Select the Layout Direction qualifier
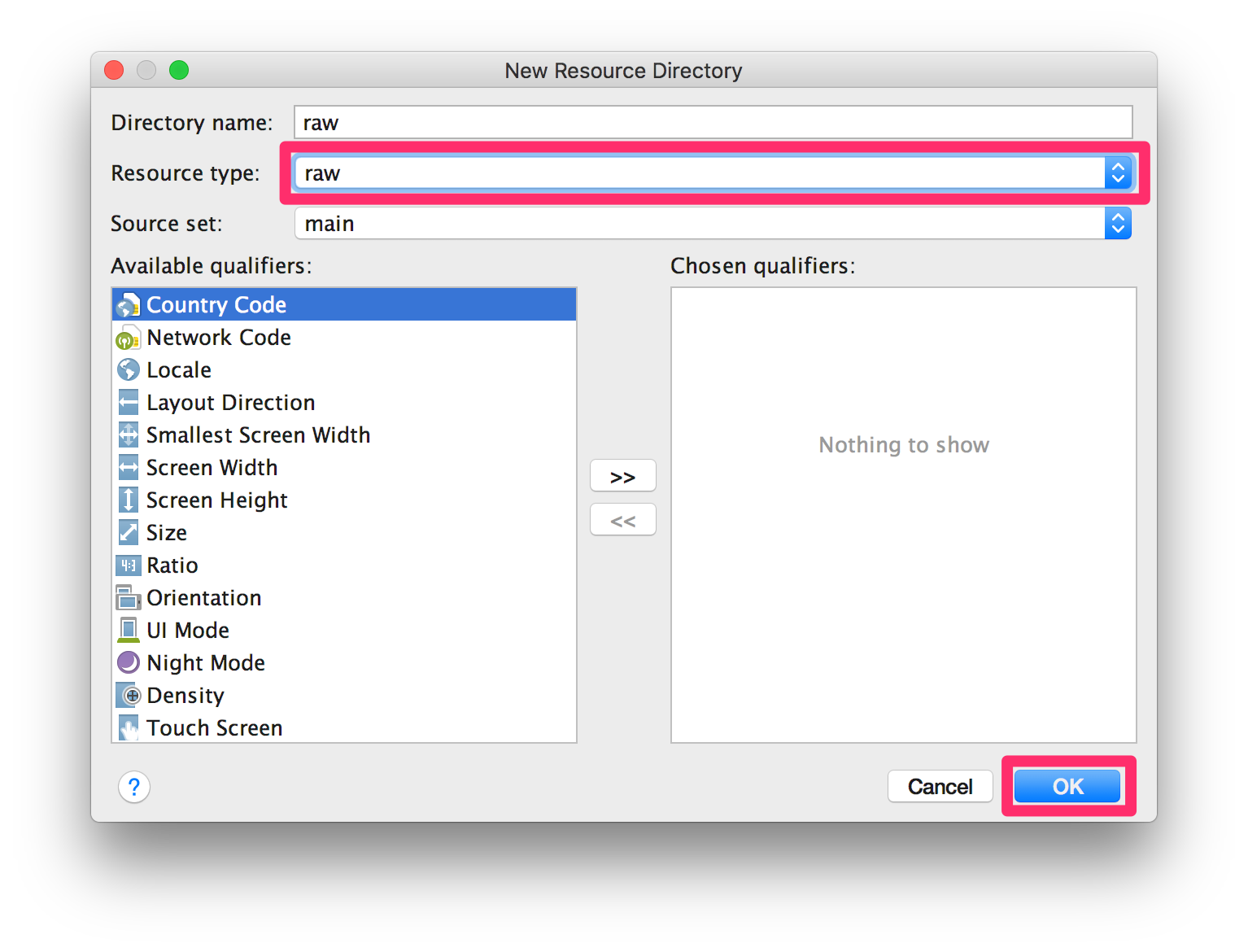The width and height of the screenshot is (1248, 952). coord(344,402)
